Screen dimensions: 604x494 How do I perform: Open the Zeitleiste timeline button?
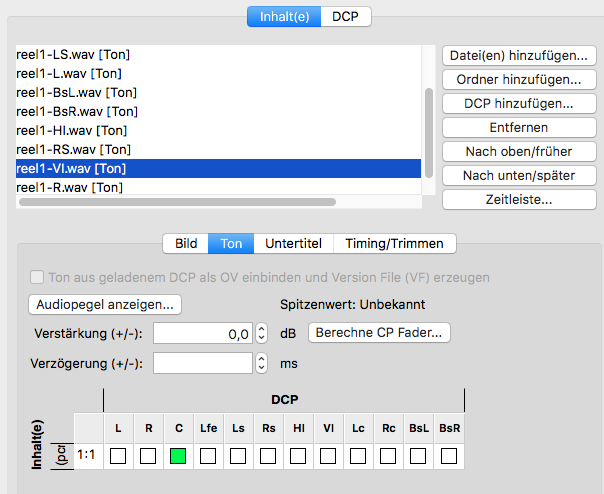tap(519, 200)
